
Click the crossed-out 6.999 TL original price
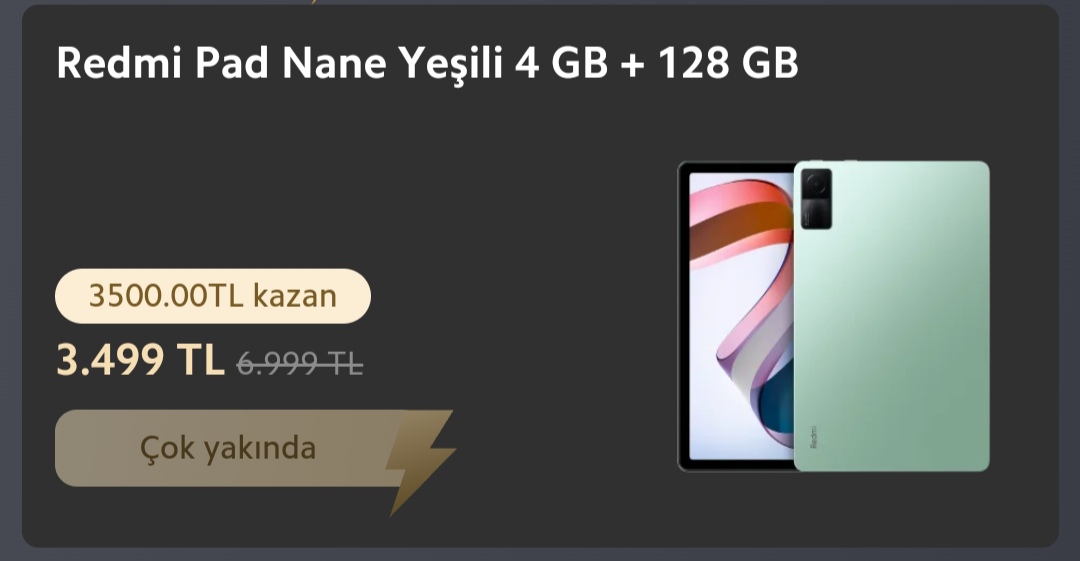pos(300,364)
